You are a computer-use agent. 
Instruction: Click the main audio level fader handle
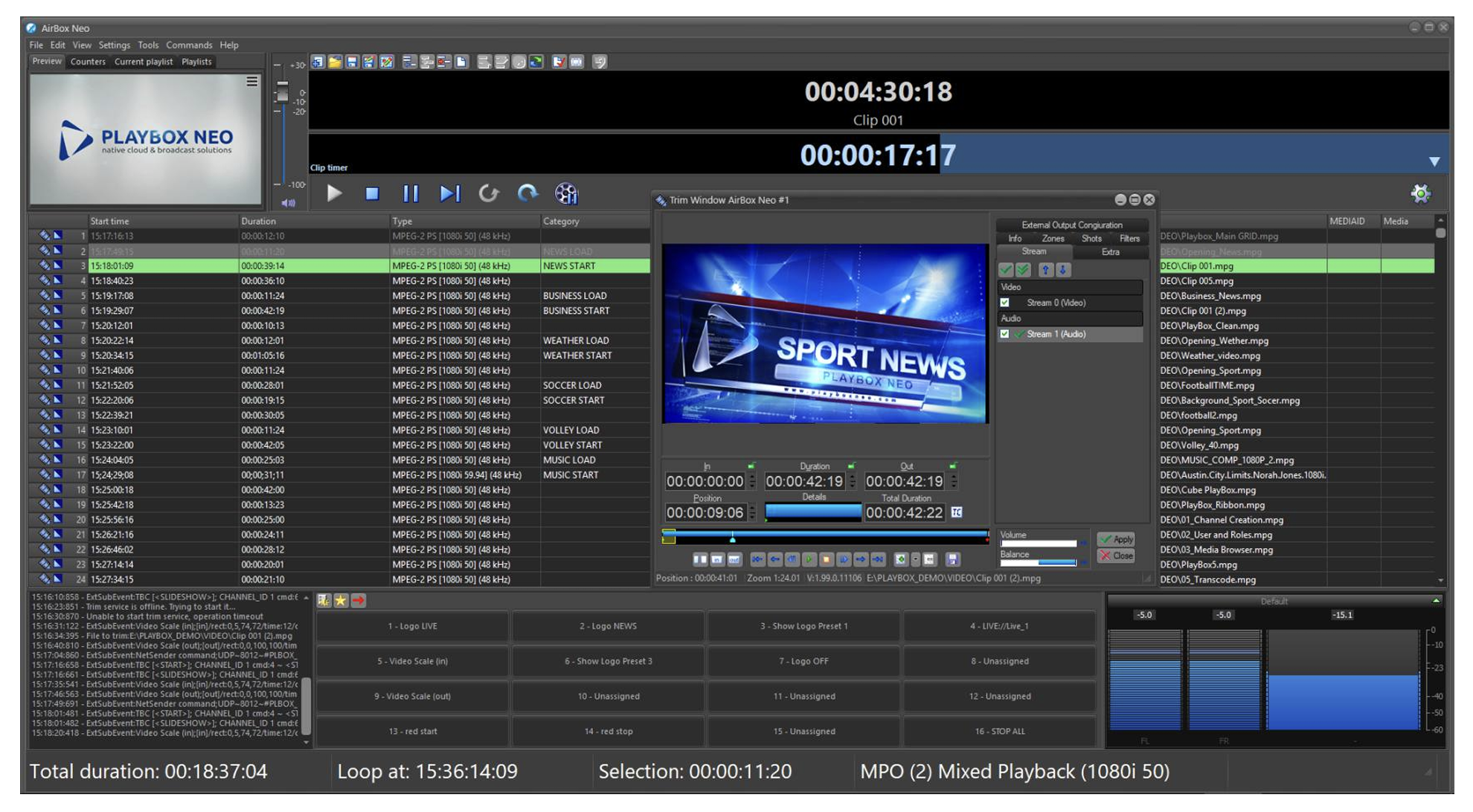pos(282,92)
